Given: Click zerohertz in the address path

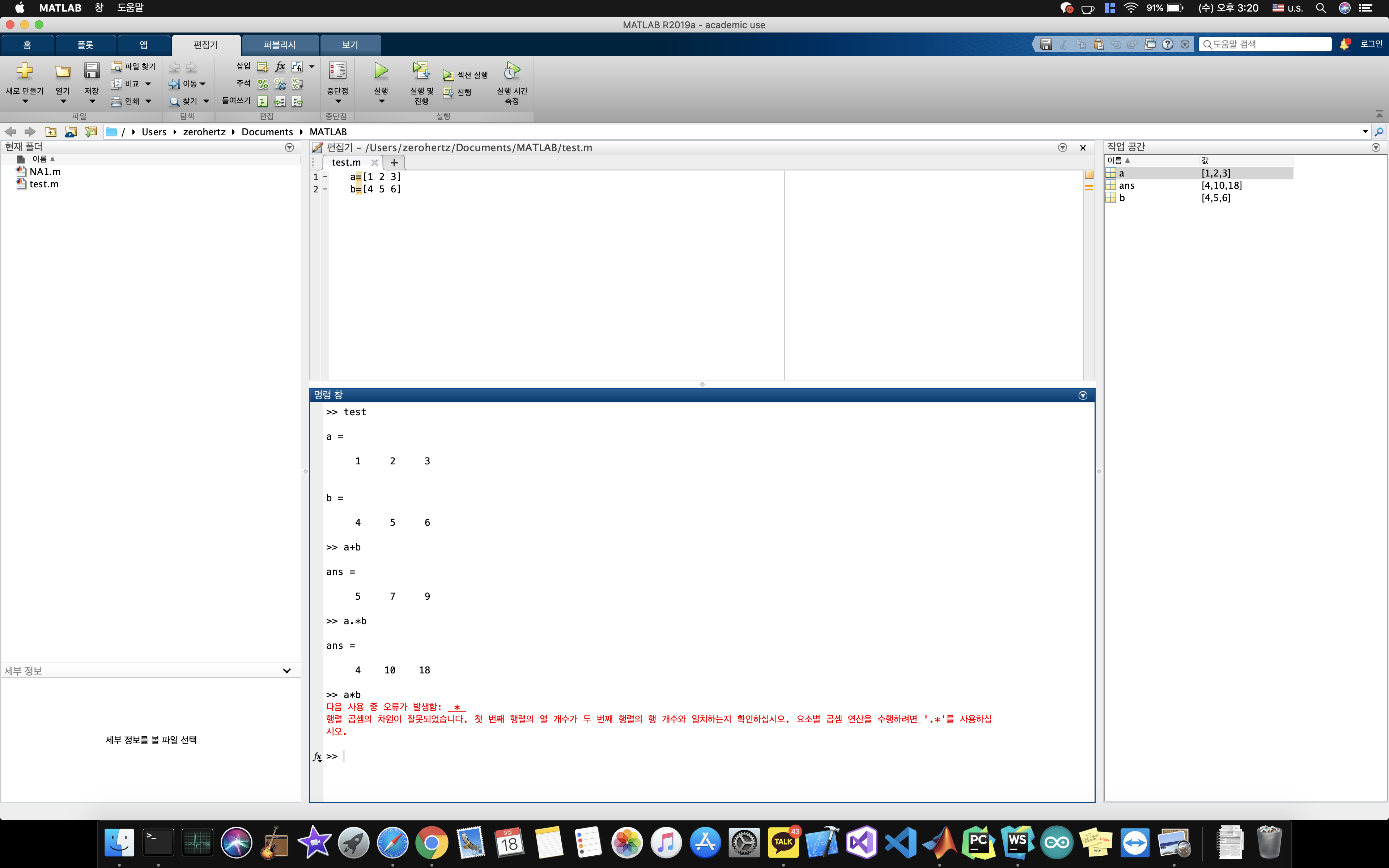Looking at the screenshot, I should pos(204,132).
